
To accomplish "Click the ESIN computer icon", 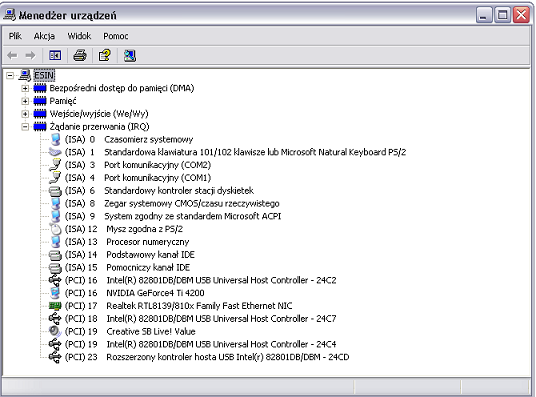I will [25, 75].
